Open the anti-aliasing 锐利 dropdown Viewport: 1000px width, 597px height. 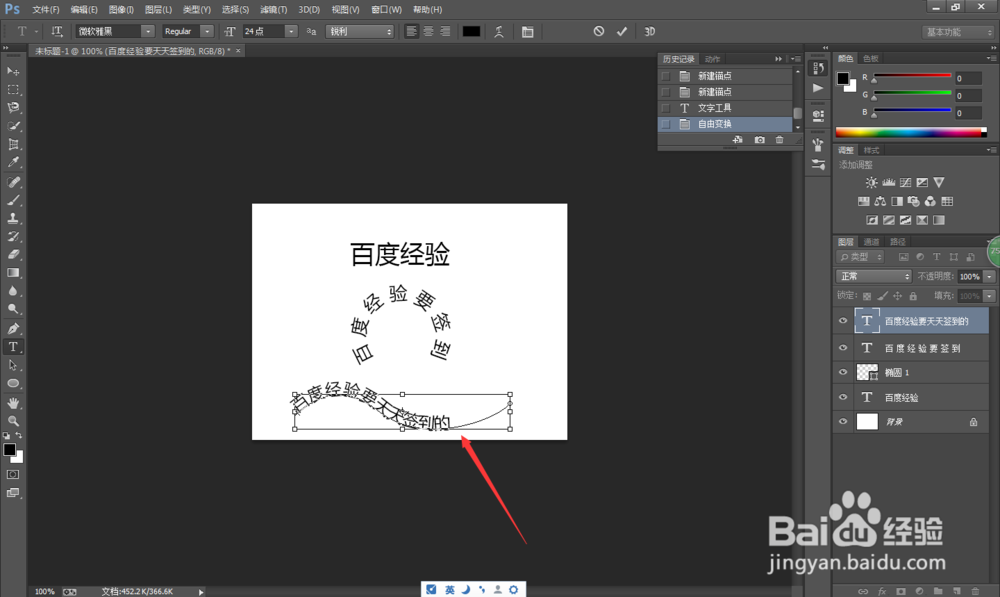pos(360,31)
